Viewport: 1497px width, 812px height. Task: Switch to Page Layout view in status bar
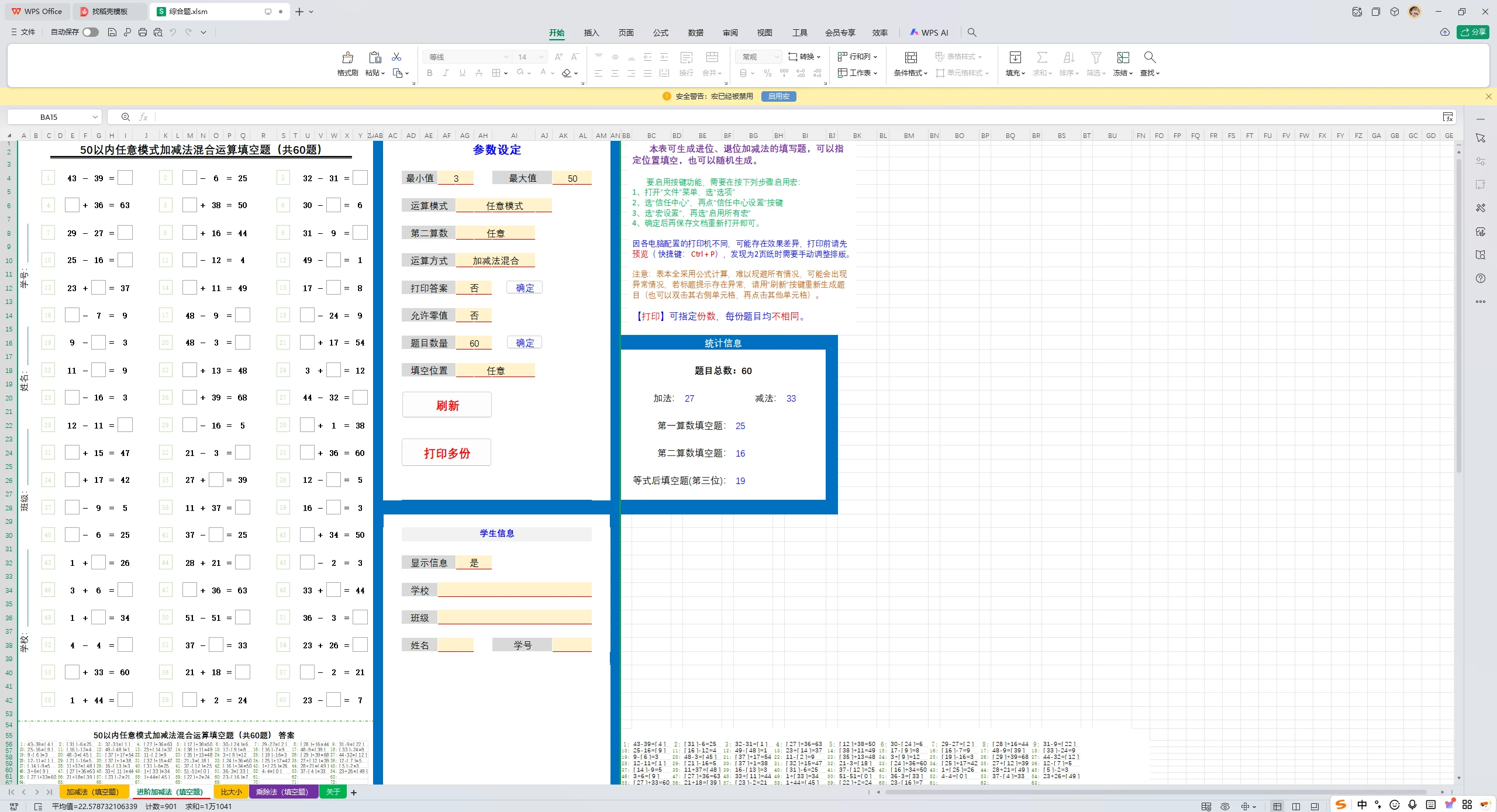1296,806
